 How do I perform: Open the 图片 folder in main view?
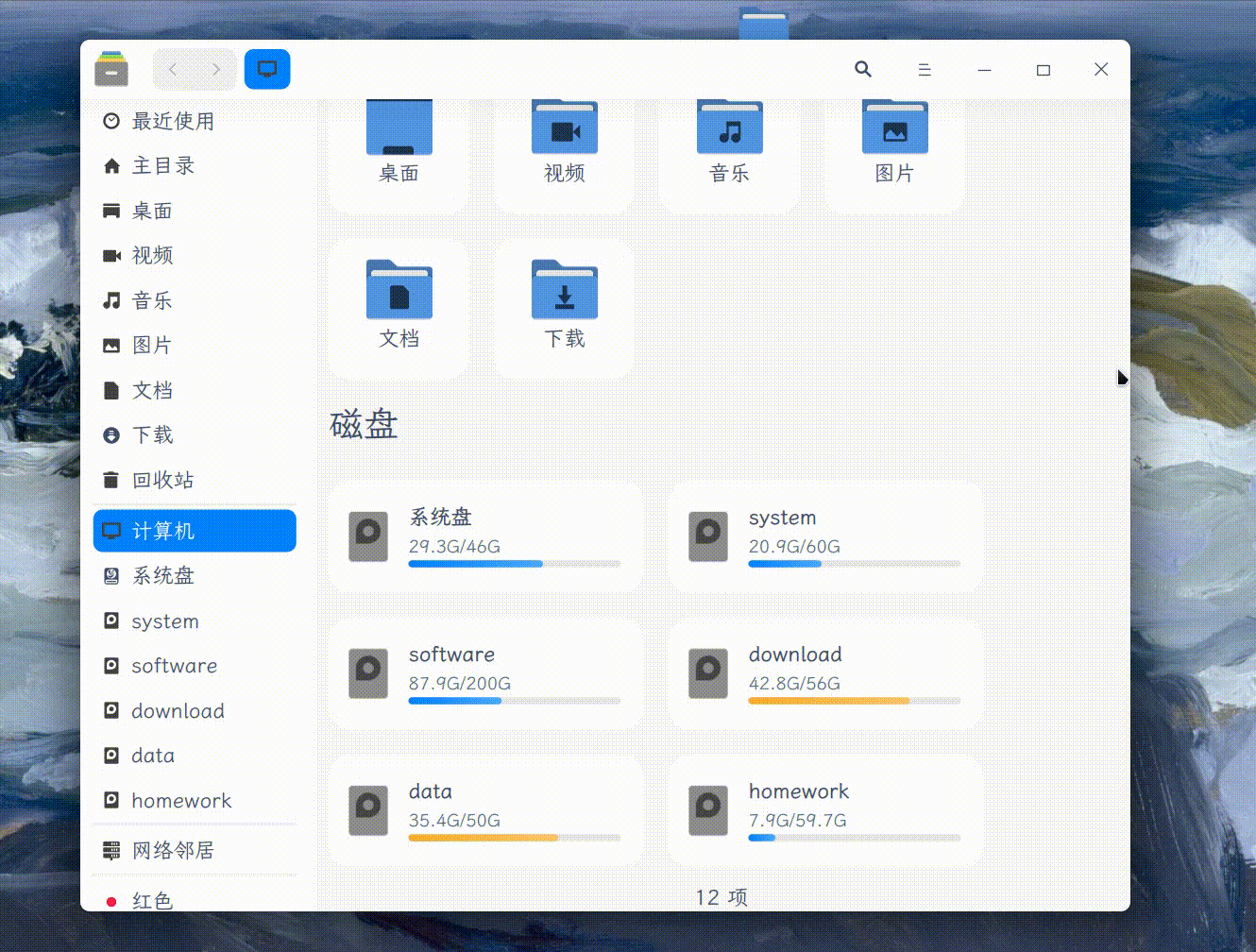coord(893,132)
